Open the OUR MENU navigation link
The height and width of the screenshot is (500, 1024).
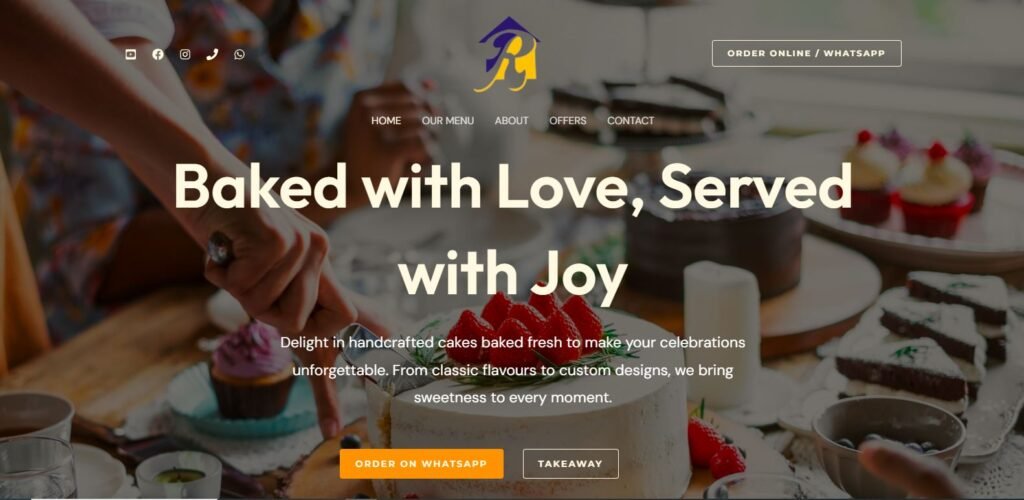pyautogui.click(x=448, y=121)
